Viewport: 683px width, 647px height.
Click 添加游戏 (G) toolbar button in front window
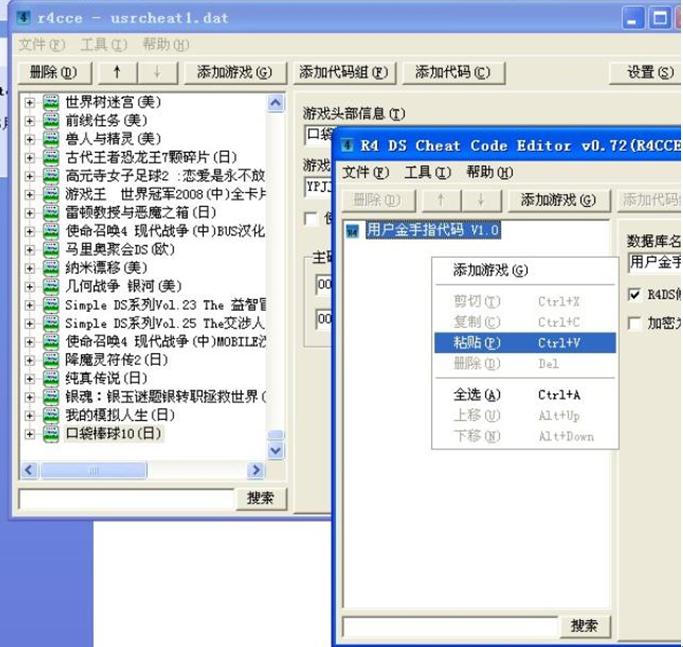pos(558,200)
